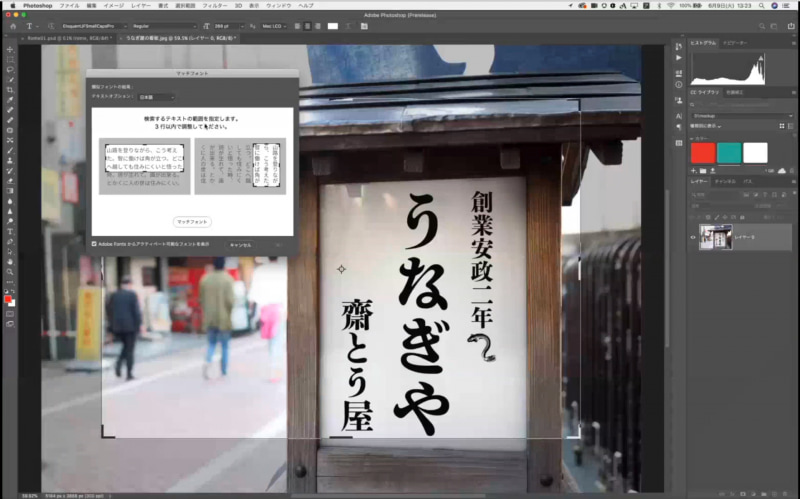
Task: Select the white library color swatch
Action: click(755, 153)
